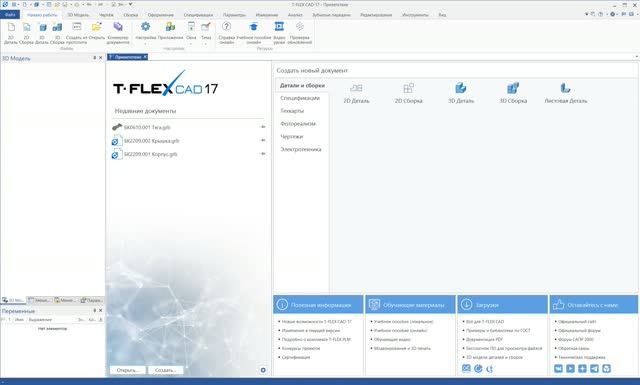Switch to the Измерение ribbon tab
The image size is (640, 385).
coord(267,15)
